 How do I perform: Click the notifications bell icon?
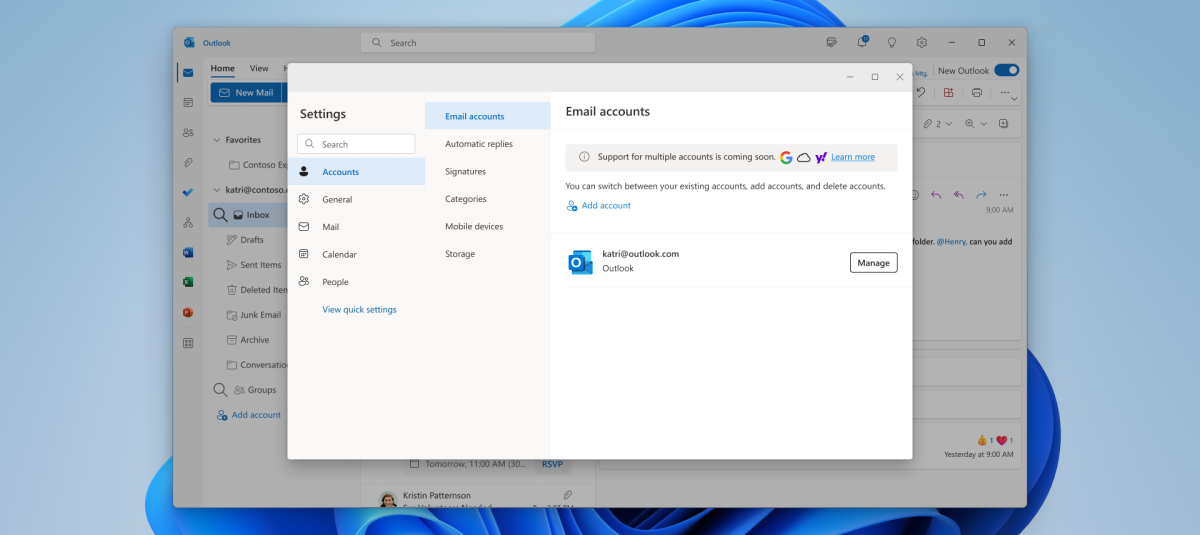(x=862, y=42)
